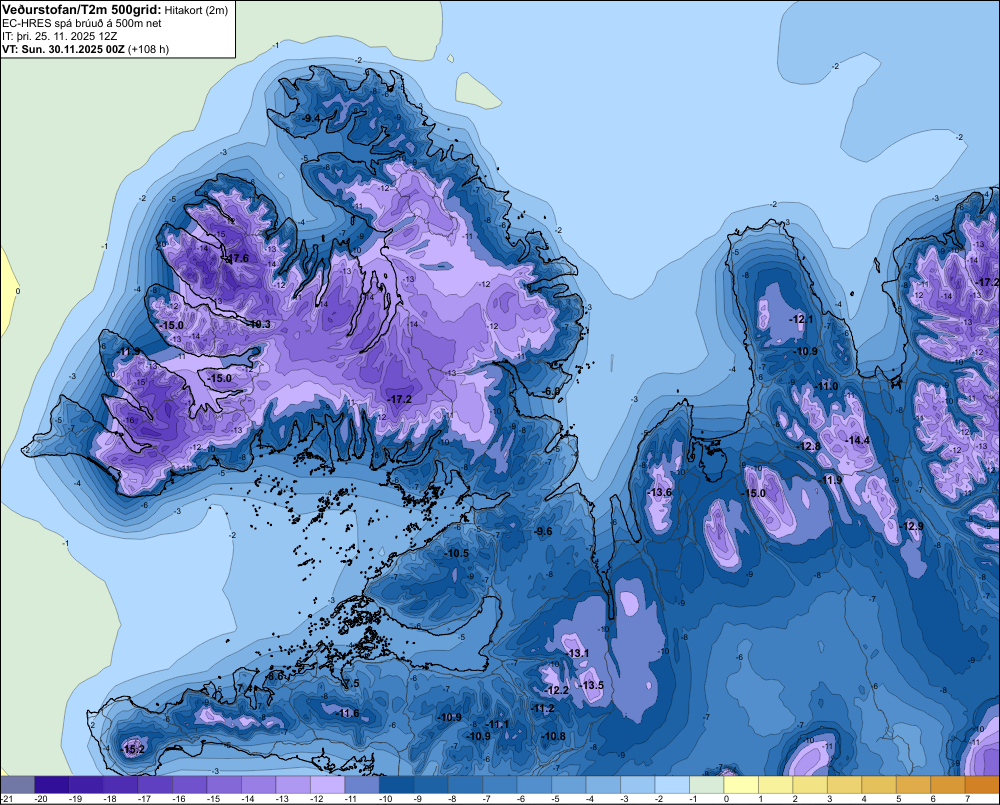The height and width of the screenshot is (805, 1000).
Task: Click the '-9.4' temperature value on the map
Action: click(x=311, y=119)
